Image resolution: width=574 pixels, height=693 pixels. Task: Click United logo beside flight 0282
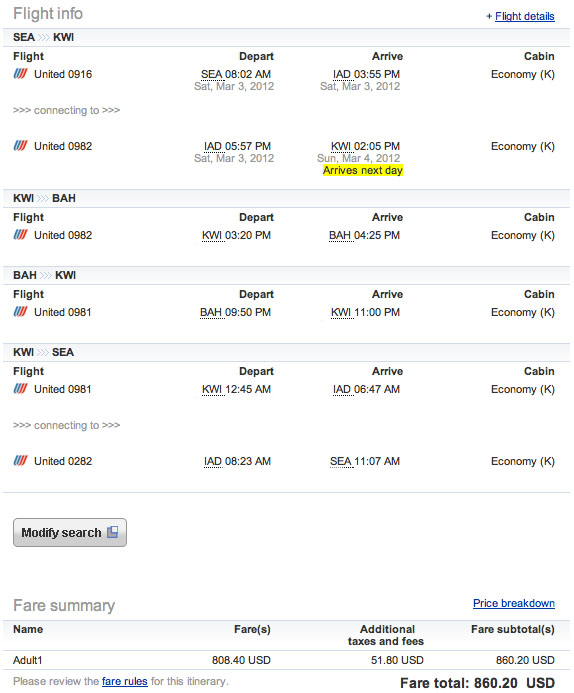point(20,461)
